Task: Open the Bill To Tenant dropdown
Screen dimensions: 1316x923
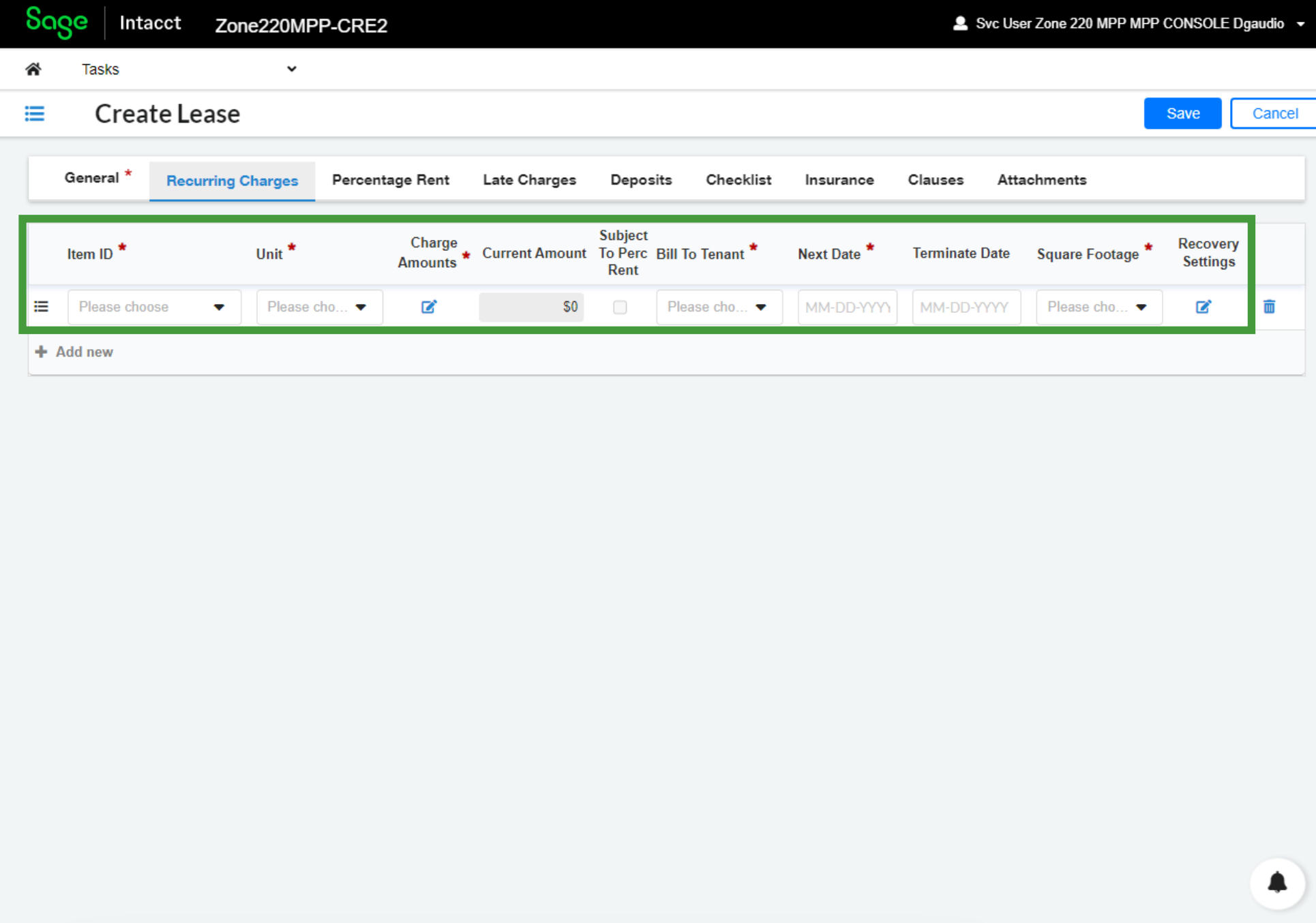Action: coord(719,307)
